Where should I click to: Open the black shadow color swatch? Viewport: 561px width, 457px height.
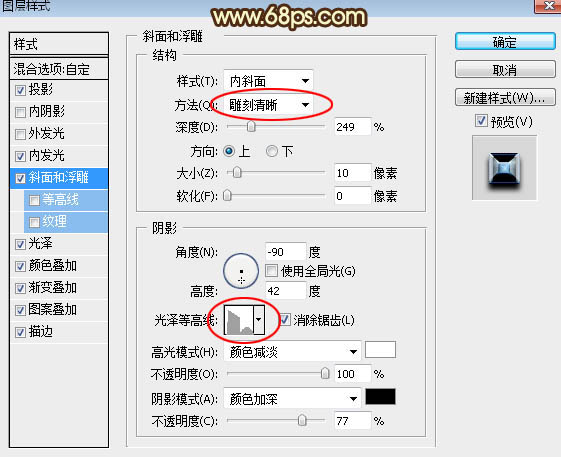tap(380, 397)
